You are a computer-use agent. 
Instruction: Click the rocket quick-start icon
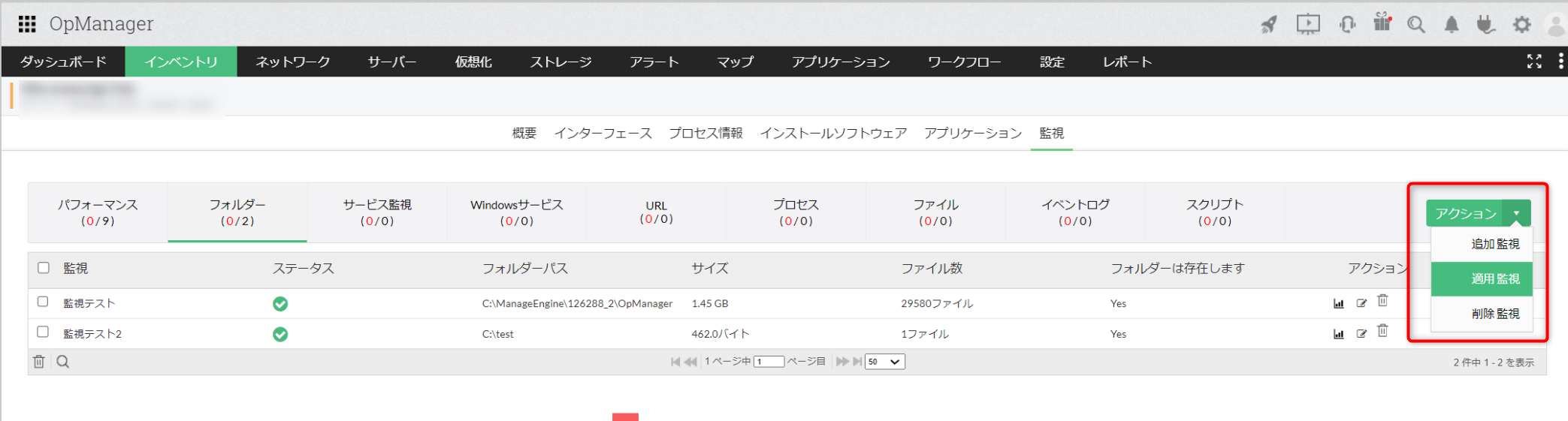(1269, 25)
